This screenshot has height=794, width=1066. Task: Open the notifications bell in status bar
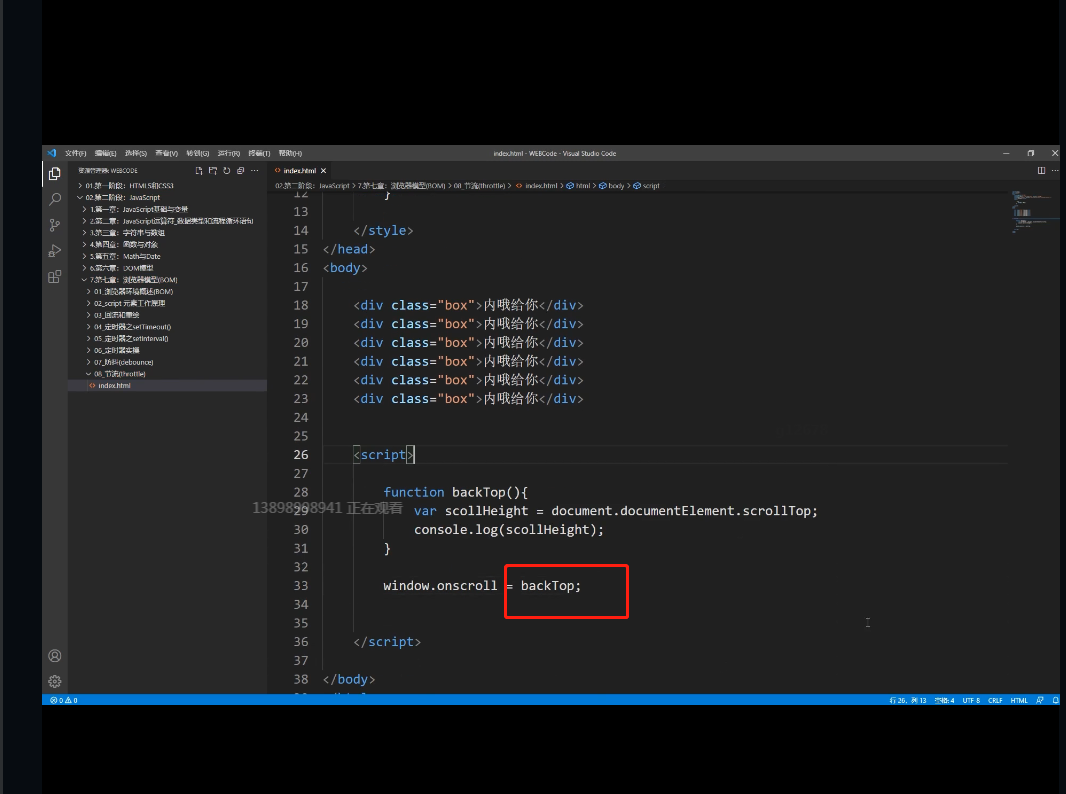click(x=1055, y=700)
